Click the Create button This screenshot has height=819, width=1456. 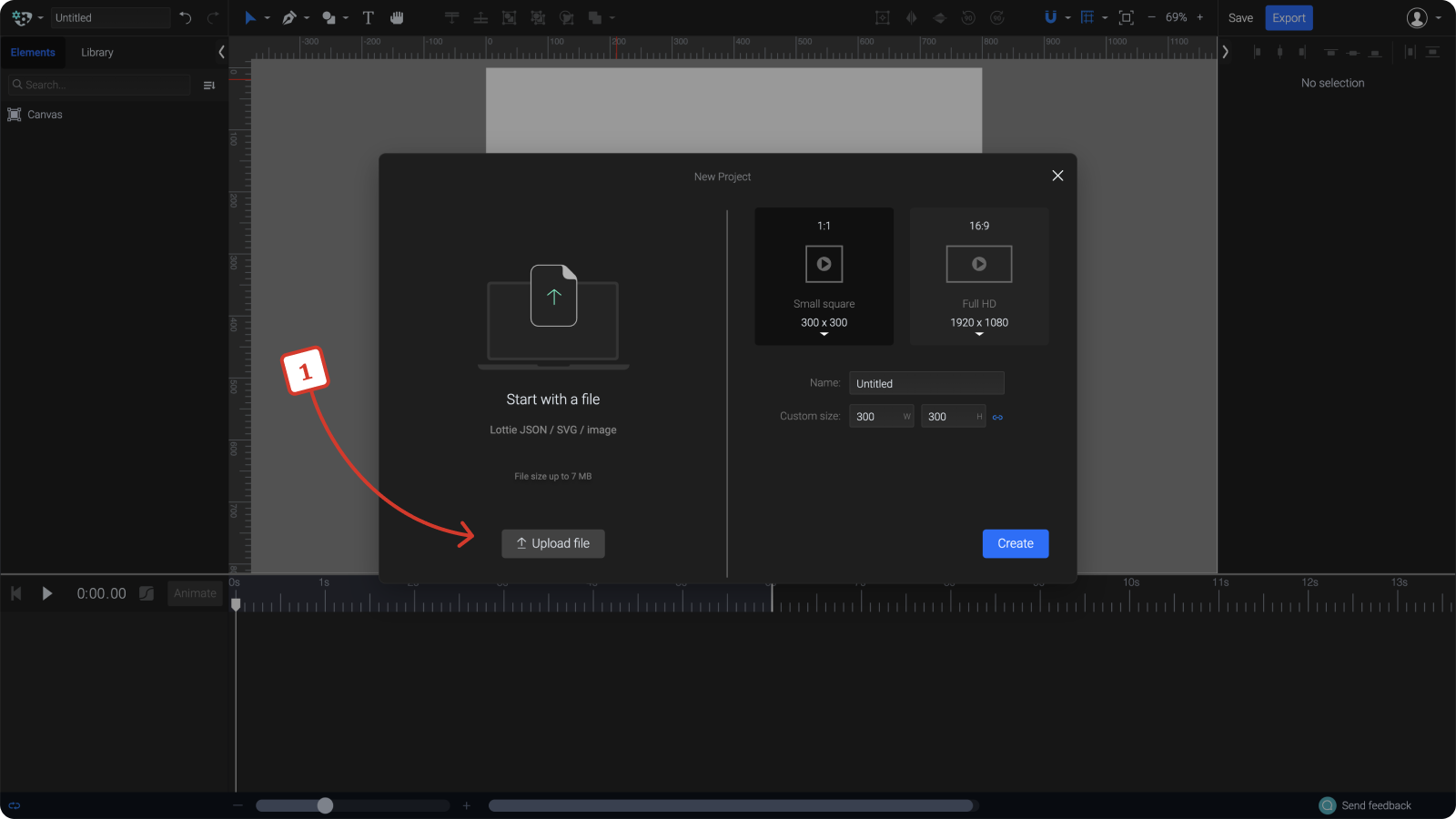coord(1015,543)
